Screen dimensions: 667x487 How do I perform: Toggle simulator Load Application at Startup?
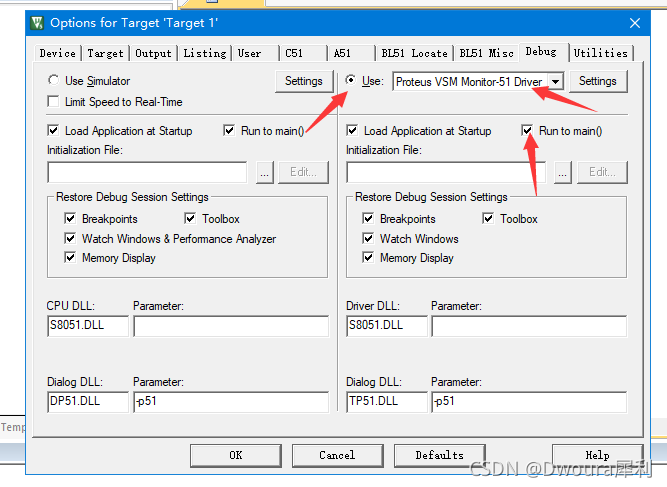tap(53, 130)
